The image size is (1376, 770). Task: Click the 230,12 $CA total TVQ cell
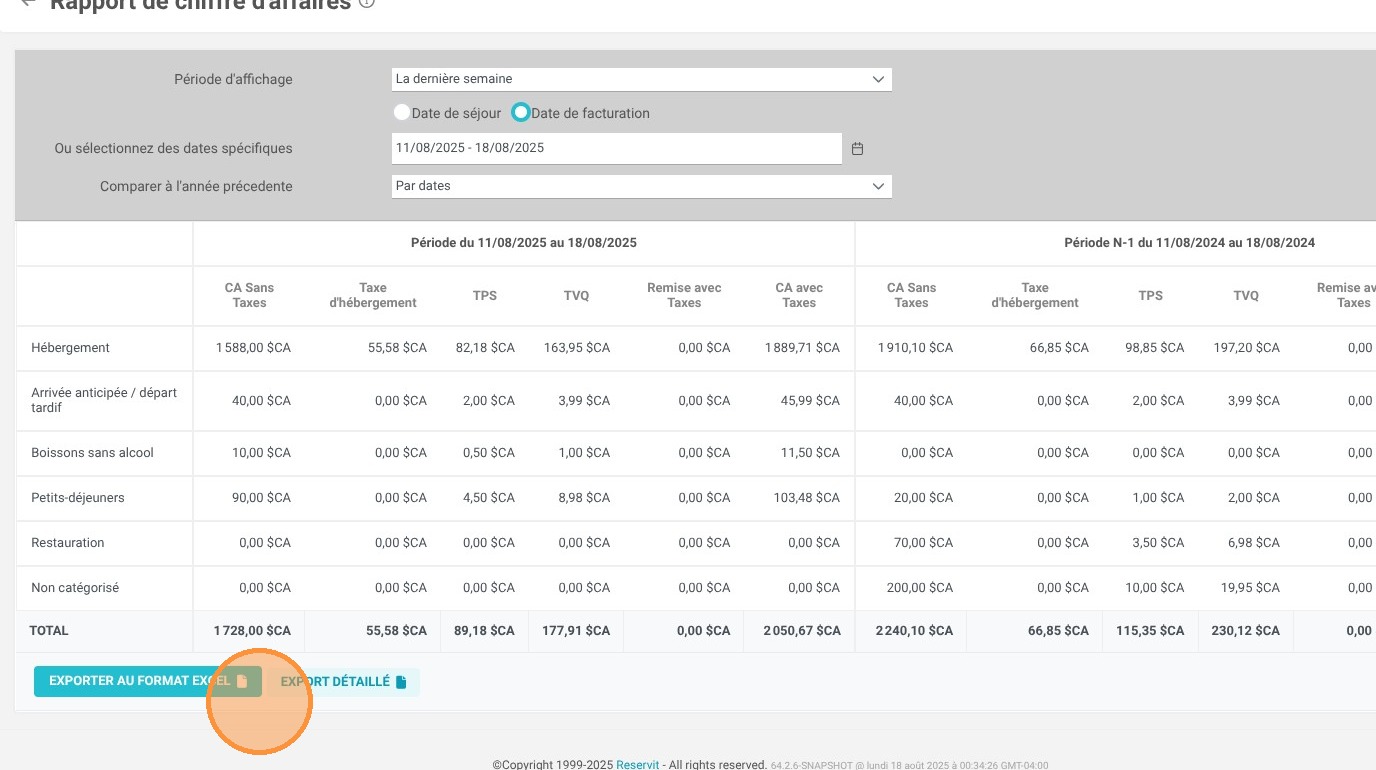pyautogui.click(x=1246, y=631)
